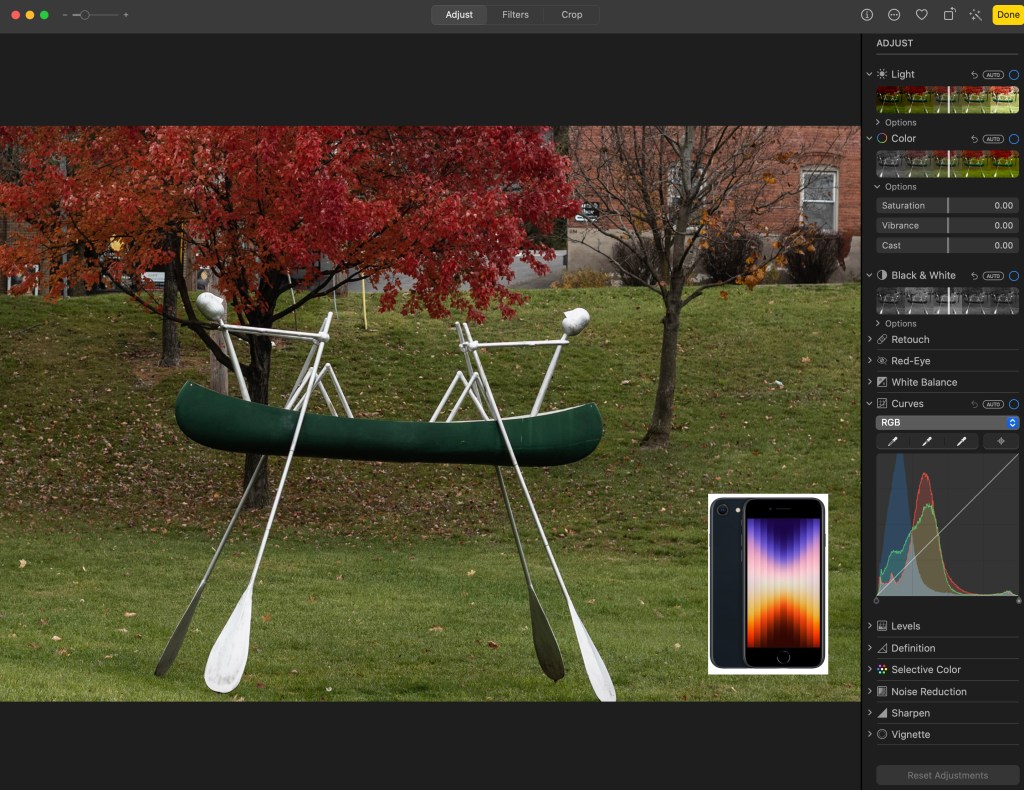Click the iPhone thumbnail in the photo
Viewport: 1024px width, 790px height.
[x=767, y=583]
